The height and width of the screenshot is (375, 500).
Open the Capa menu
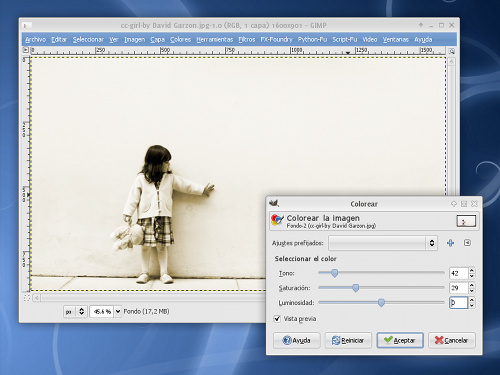(157, 39)
